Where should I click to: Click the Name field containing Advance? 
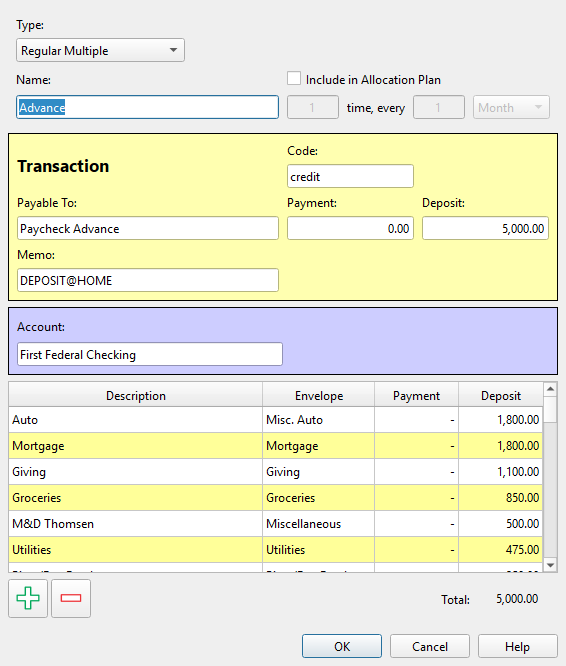147,107
